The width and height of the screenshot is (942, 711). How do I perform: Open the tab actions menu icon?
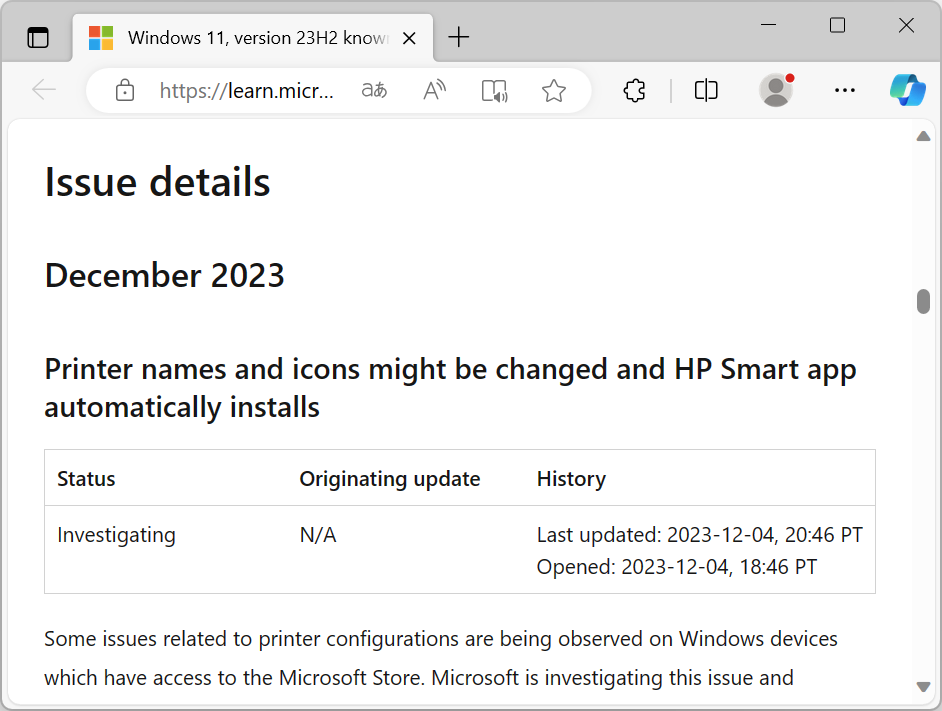[x=38, y=38]
